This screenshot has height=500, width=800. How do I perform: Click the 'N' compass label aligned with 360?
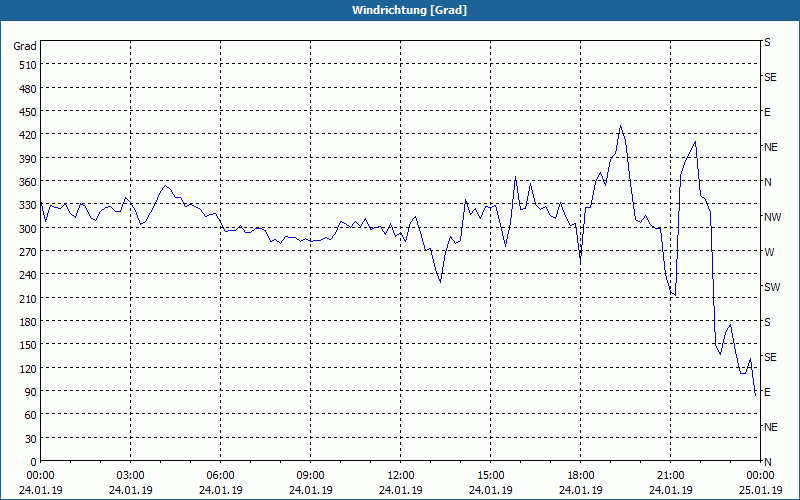coord(767,182)
